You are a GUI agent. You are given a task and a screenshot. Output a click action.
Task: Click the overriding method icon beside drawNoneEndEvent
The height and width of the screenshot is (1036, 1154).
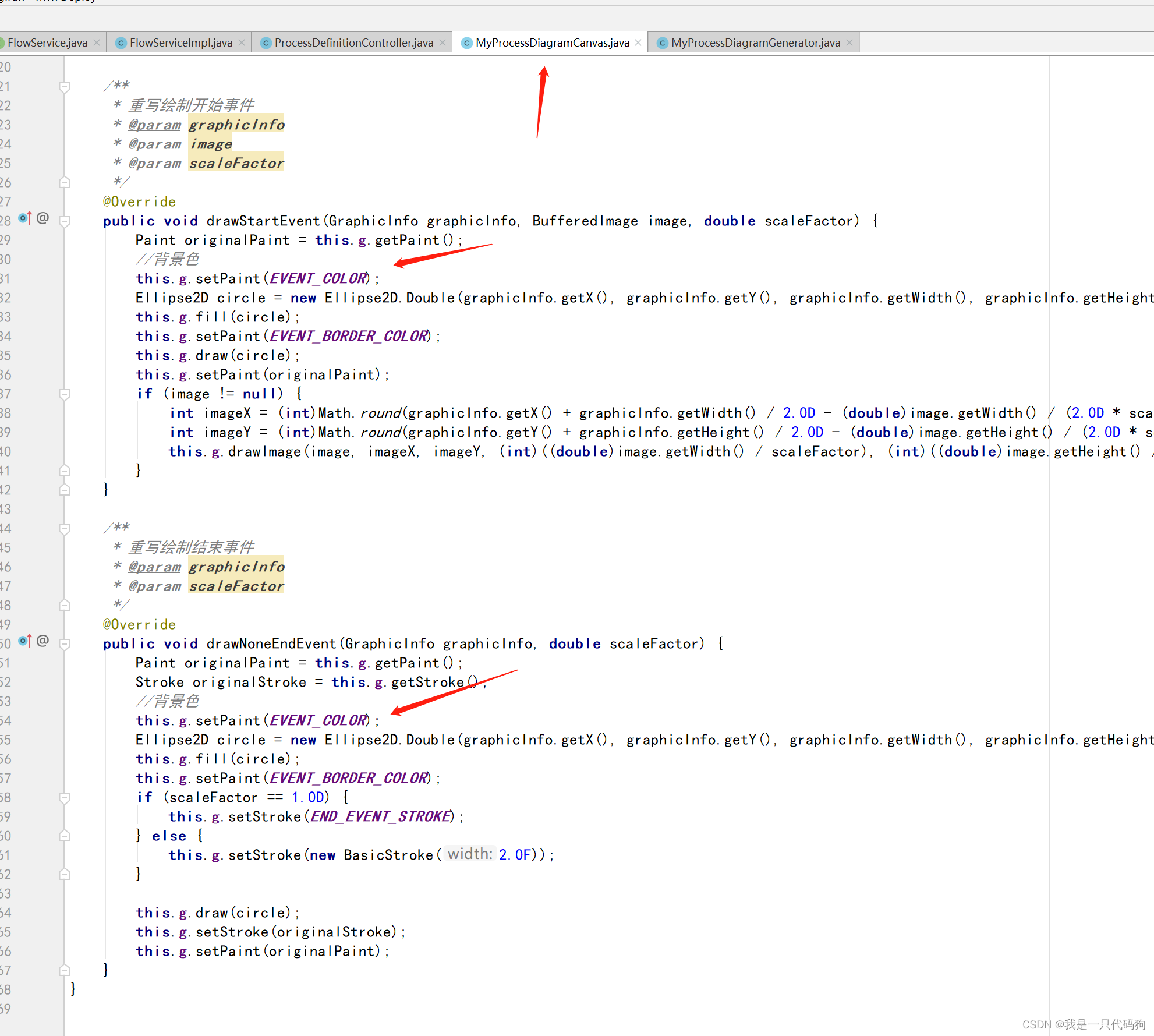(x=24, y=641)
